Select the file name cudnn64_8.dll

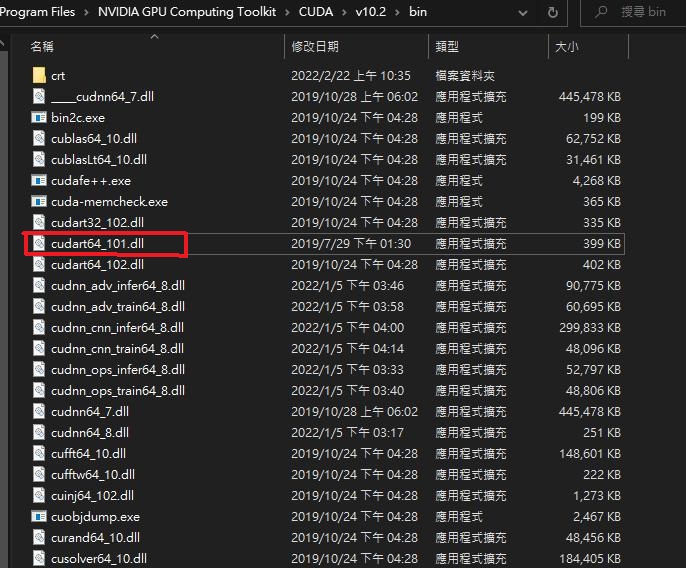(x=90, y=432)
